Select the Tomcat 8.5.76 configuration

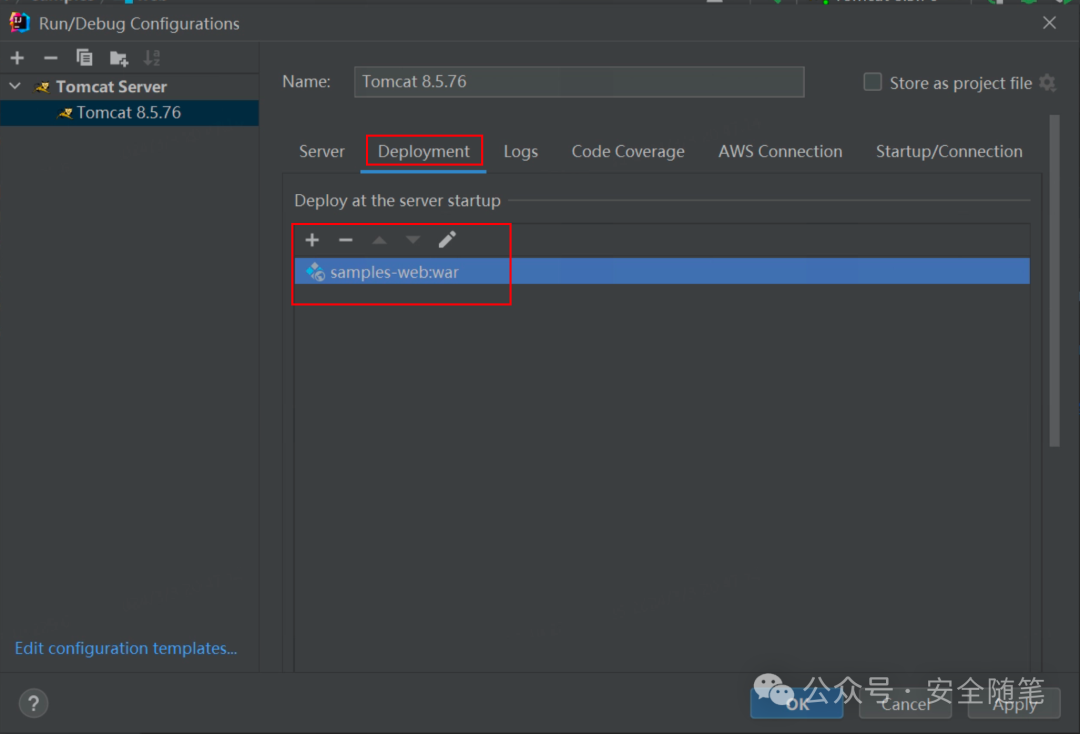(129, 113)
